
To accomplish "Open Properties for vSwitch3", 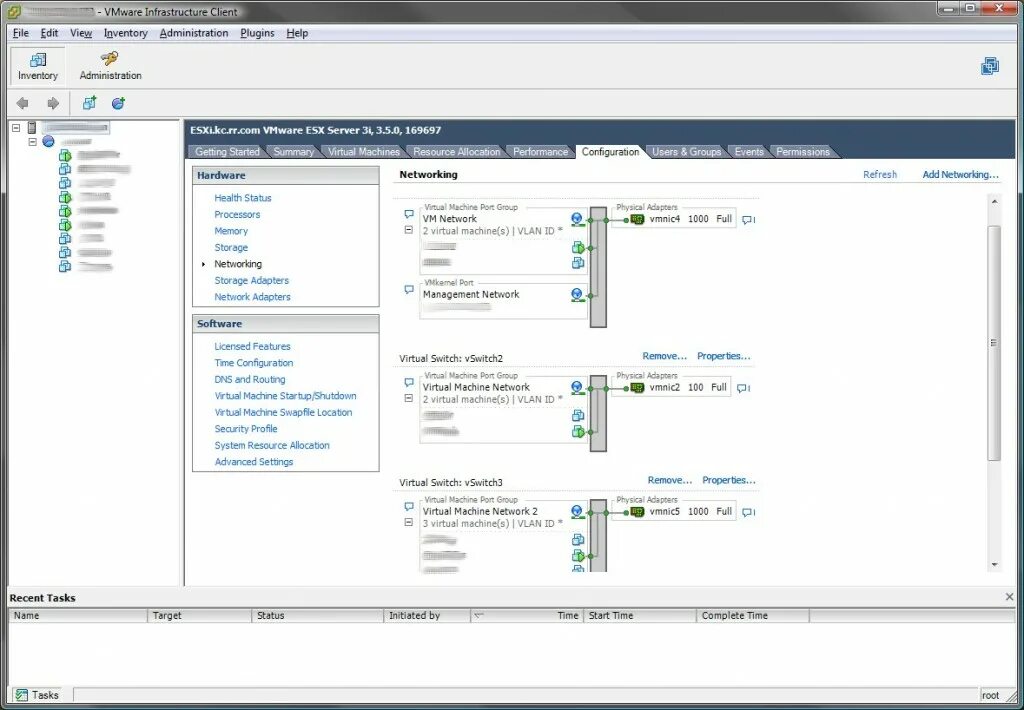I will pos(729,480).
